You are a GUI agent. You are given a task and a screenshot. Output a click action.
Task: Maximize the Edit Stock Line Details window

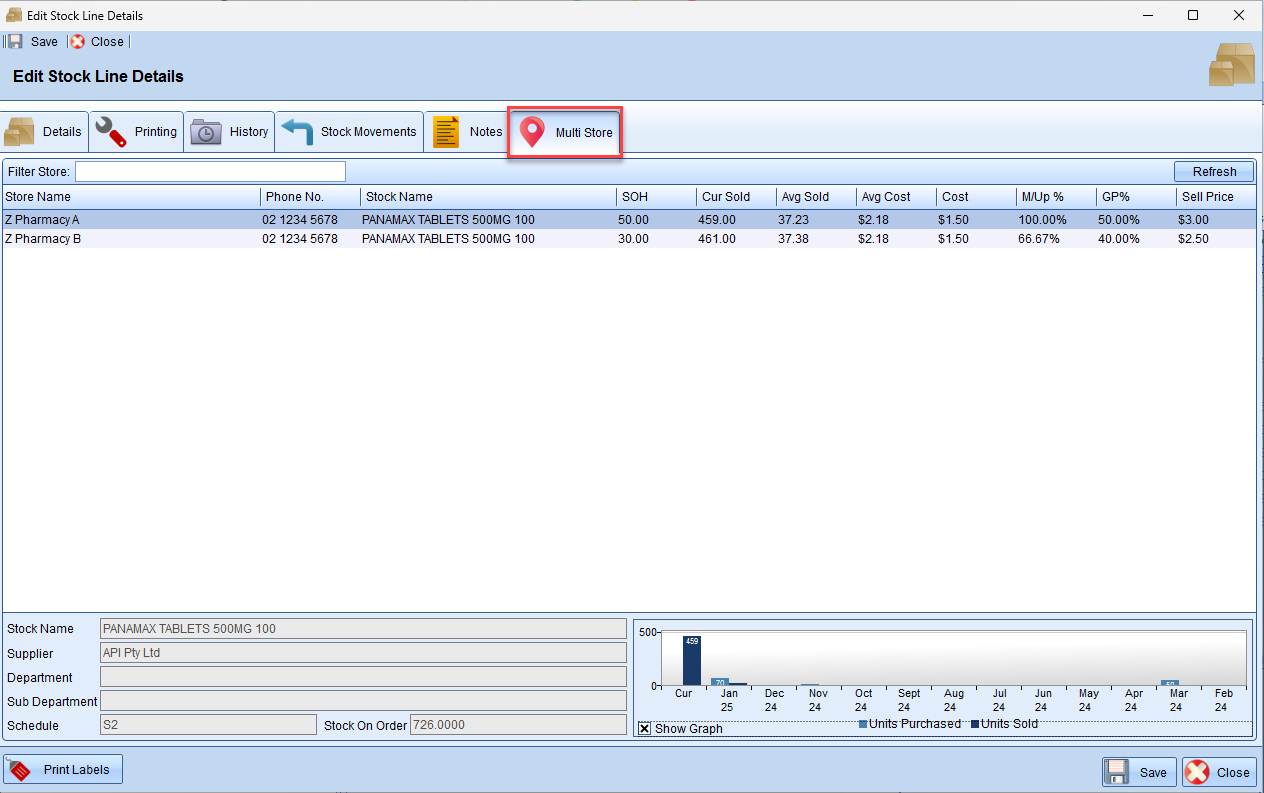pos(1193,15)
